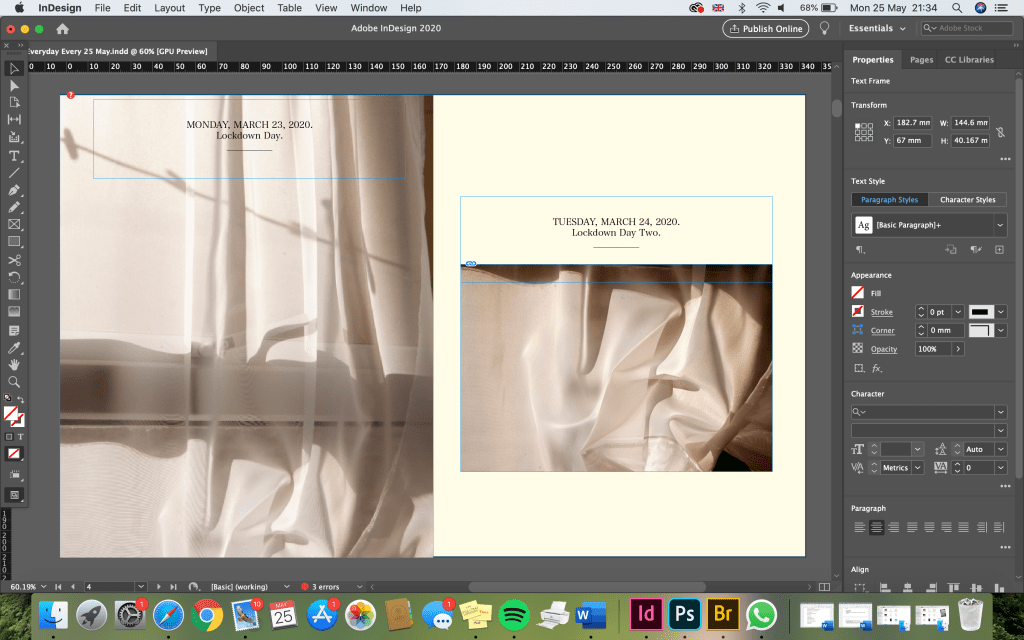Select the Type tool
Screen dimensions: 1024x640
coord(14,156)
